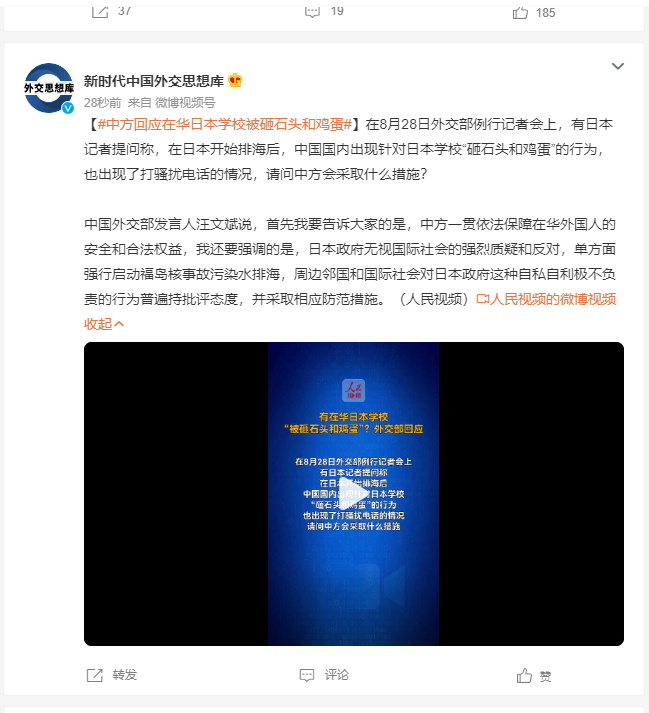Viewport: 649px width, 713px height.
Task: Open comments icon showing 19 on previous post
Action: click(x=312, y=12)
